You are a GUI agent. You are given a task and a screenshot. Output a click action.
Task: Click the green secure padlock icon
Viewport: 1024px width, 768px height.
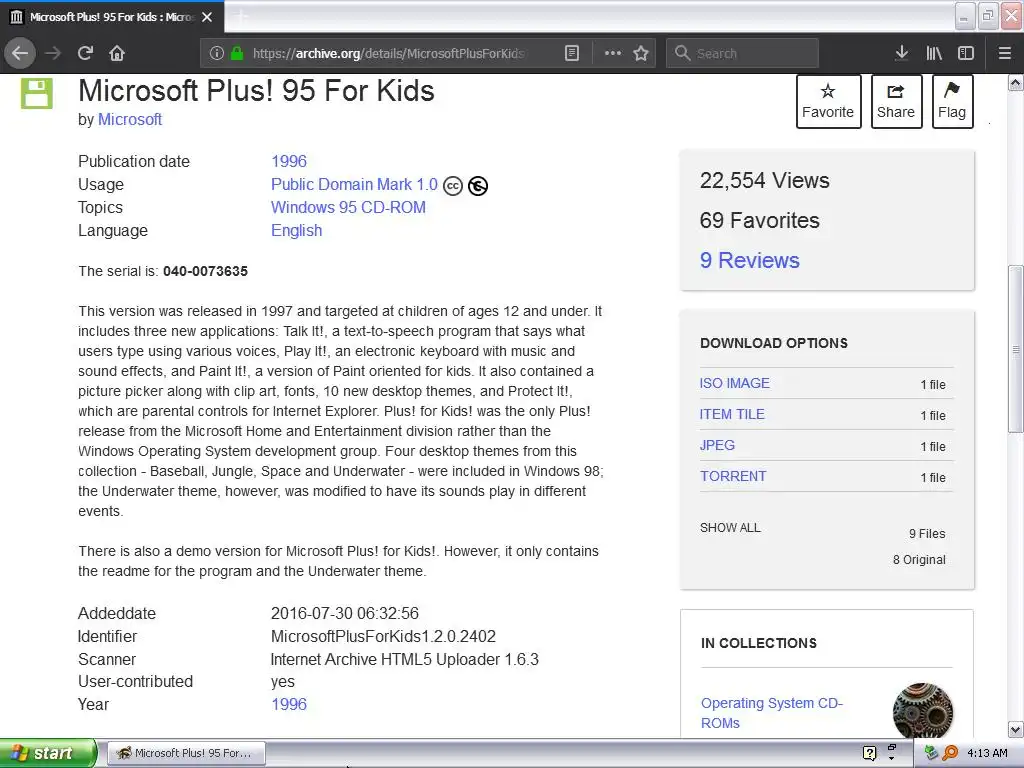tap(237, 53)
